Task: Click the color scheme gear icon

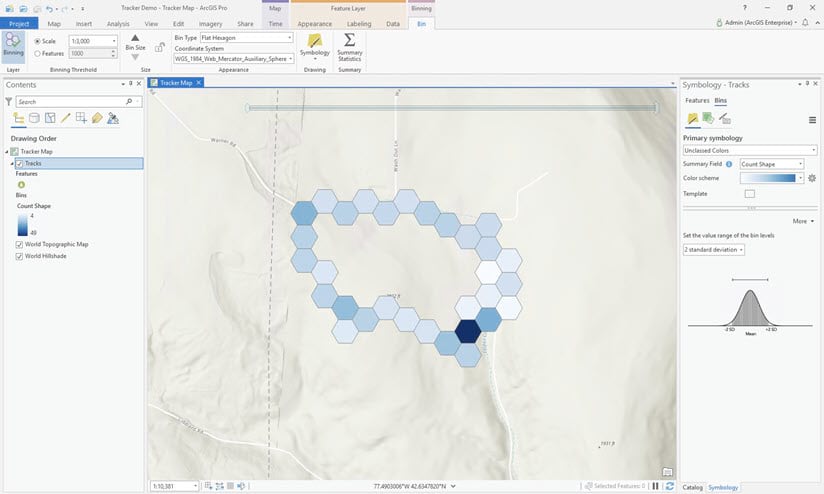Action: click(812, 178)
